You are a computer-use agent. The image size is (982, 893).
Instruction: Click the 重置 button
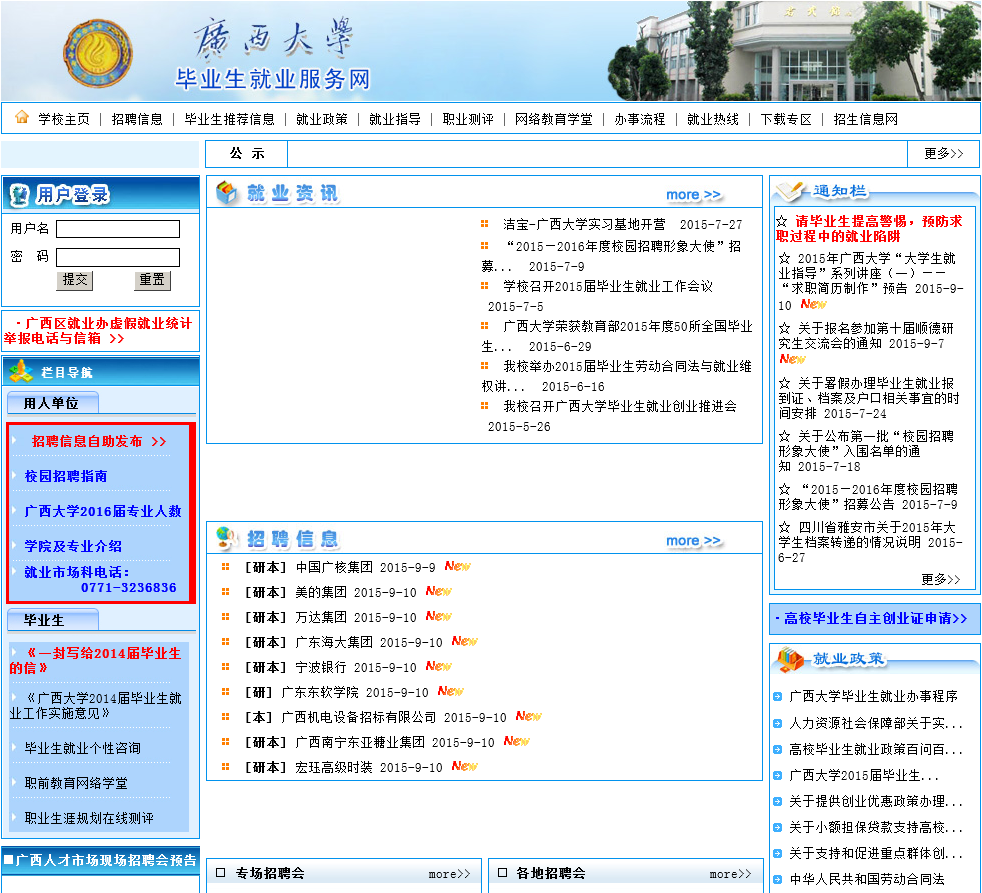(x=152, y=280)
